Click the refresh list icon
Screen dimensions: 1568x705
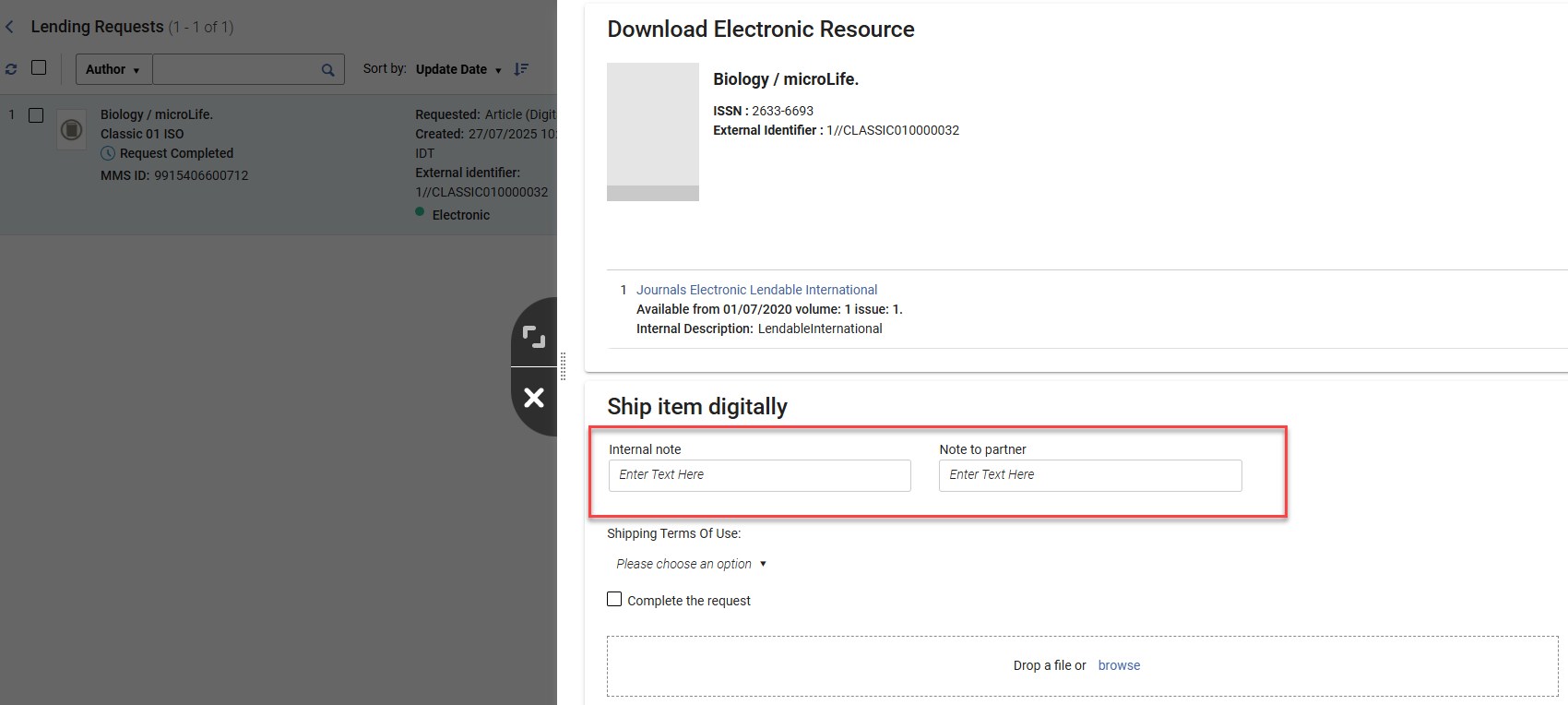(11, 69)
